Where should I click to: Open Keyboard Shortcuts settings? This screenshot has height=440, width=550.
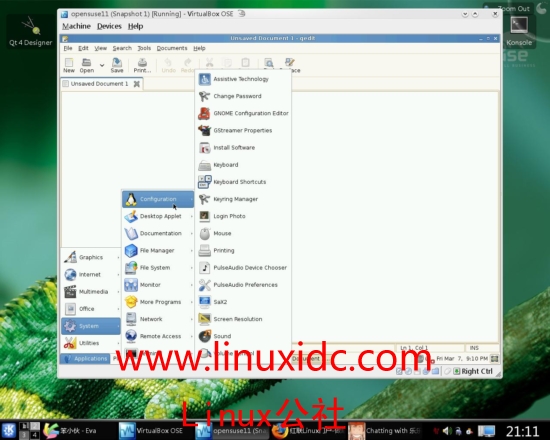click(x=243, y=182)
